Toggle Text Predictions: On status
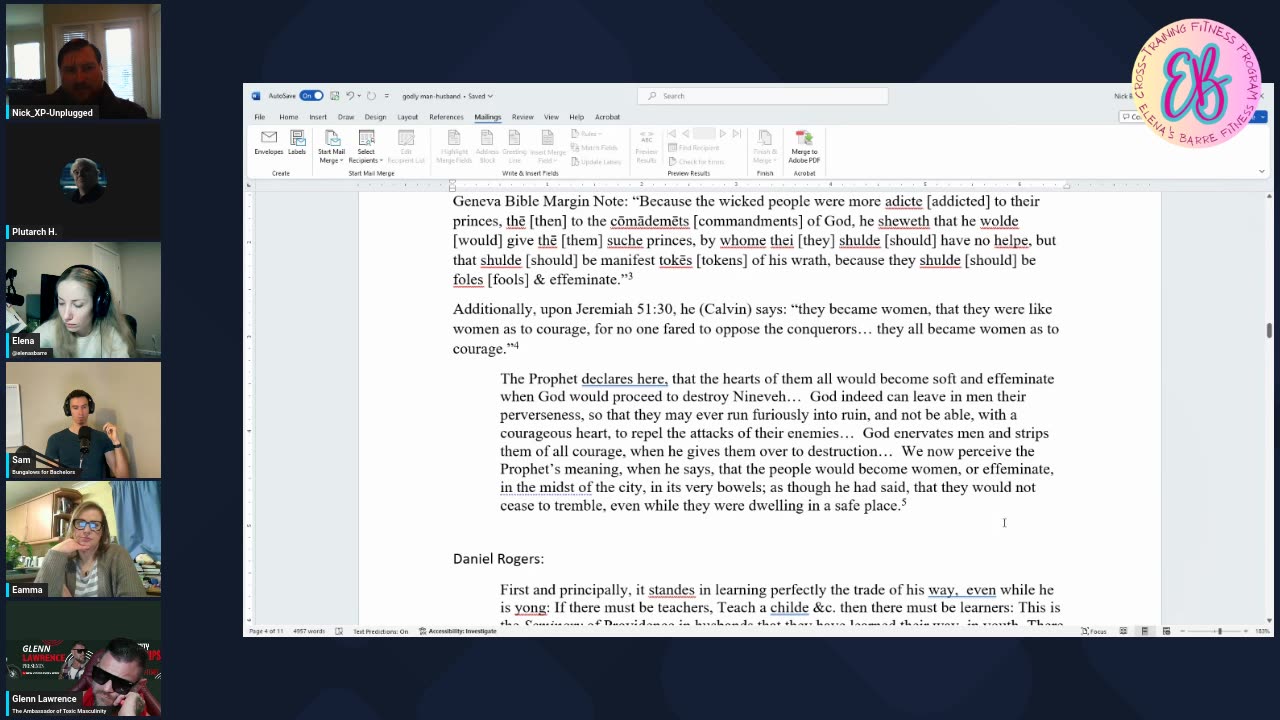 (380, 631)
